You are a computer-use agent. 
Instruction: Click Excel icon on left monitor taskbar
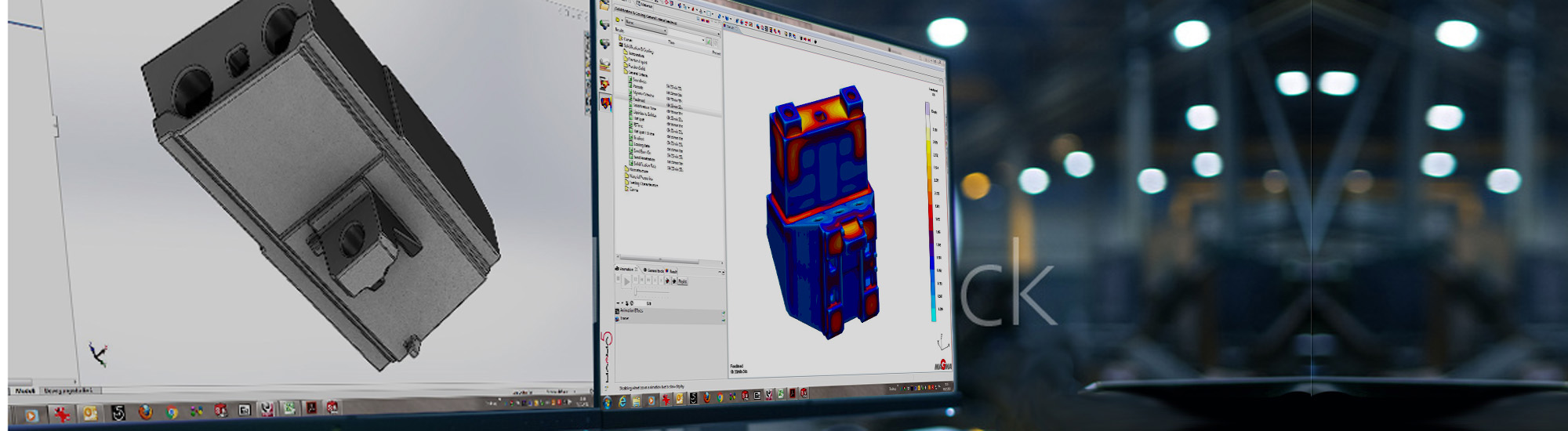point(289,407)
